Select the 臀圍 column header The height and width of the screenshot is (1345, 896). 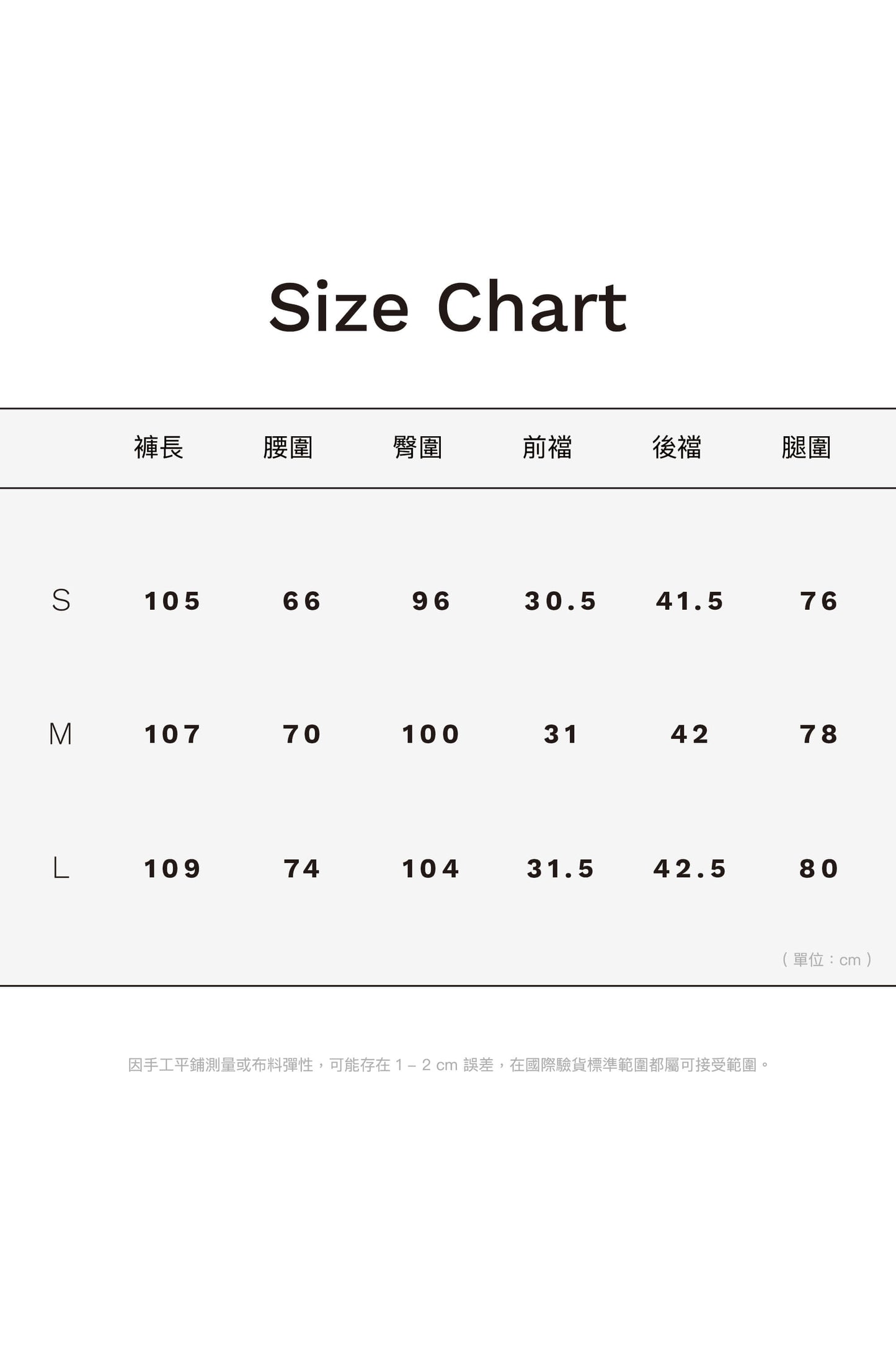point(417,447)
